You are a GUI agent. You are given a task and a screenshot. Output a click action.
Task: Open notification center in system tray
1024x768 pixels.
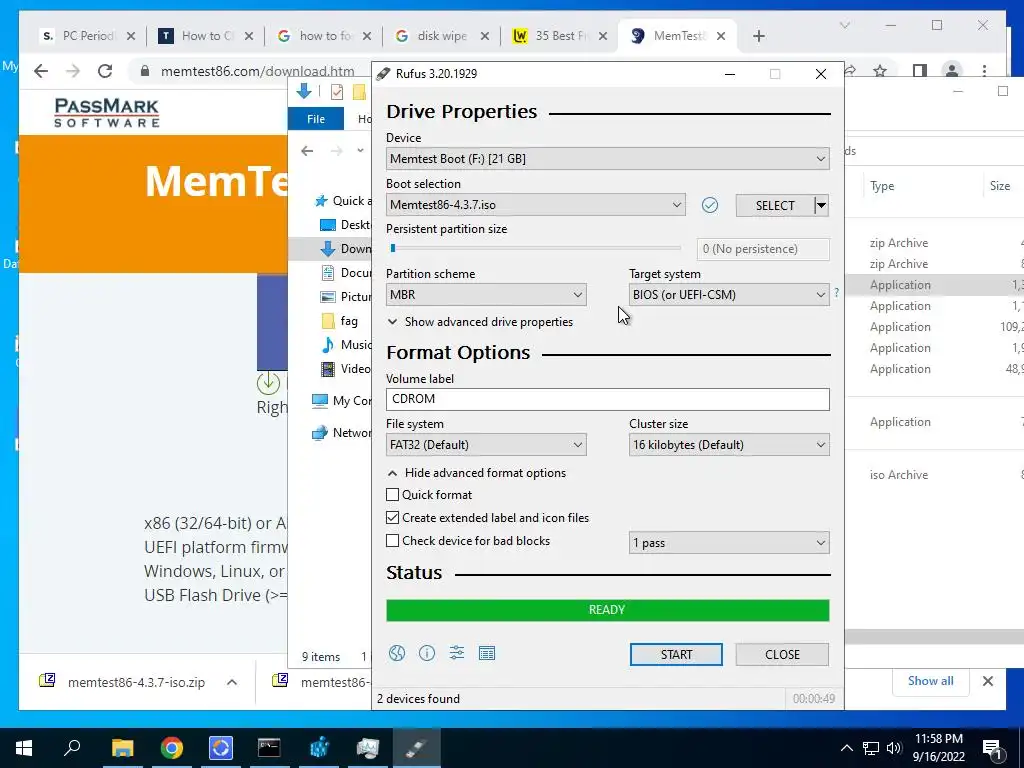[x=993, y=748]
